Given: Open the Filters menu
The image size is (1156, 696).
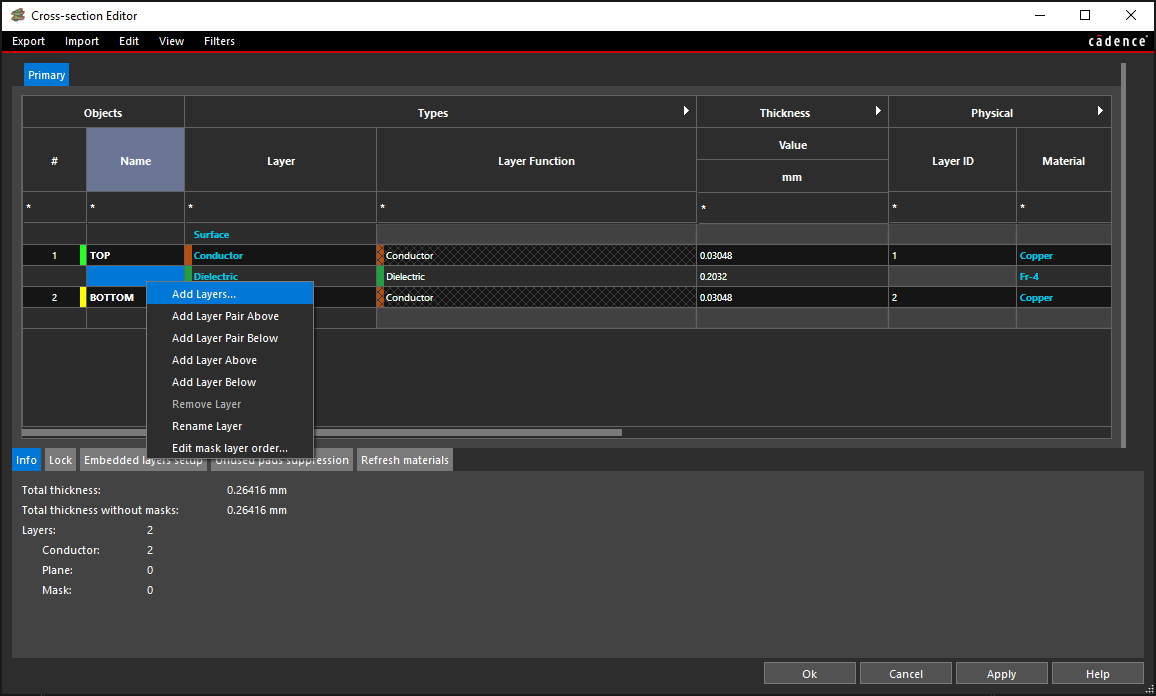Looking at the screenshot, I should click(x=219, y=41).
